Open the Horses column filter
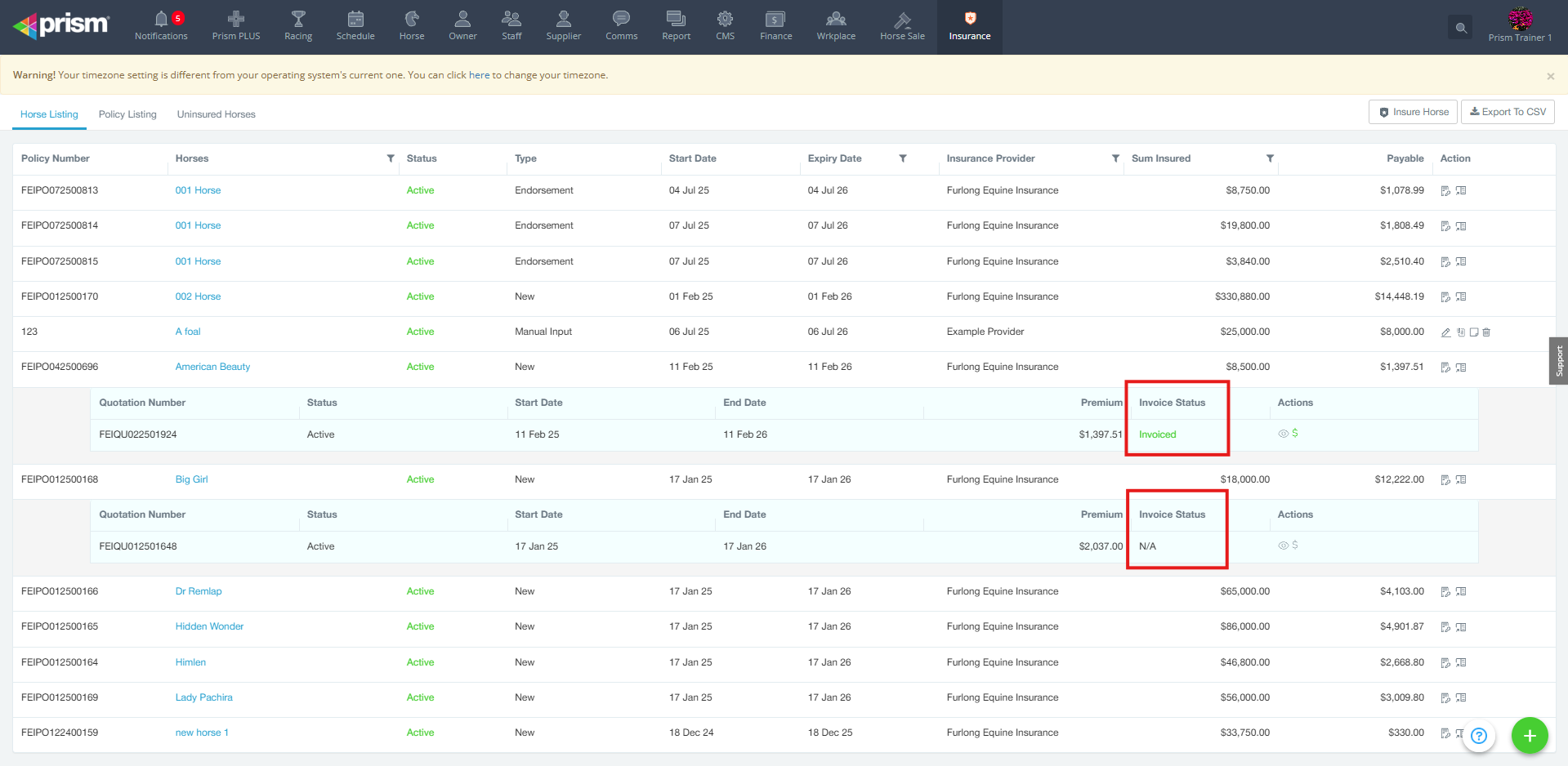1568x766 pixels. coord(391,158)
